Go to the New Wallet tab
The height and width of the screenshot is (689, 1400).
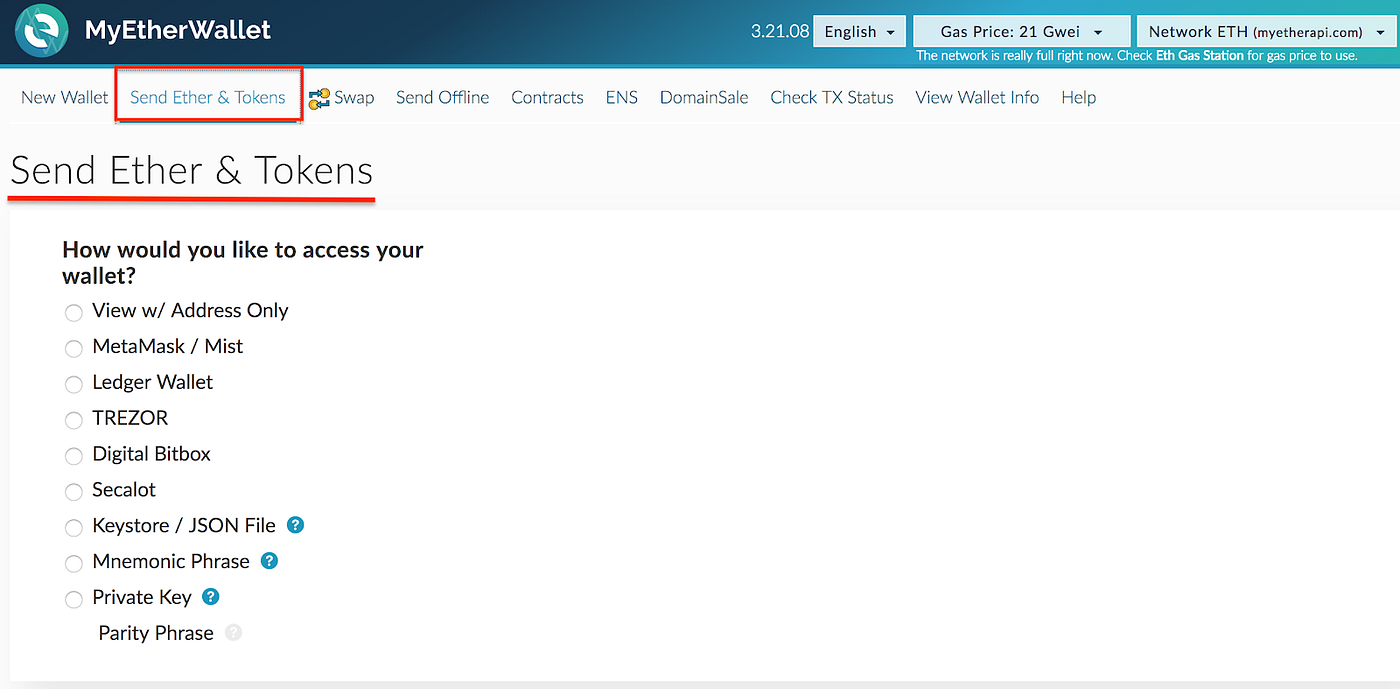[65, 97]
